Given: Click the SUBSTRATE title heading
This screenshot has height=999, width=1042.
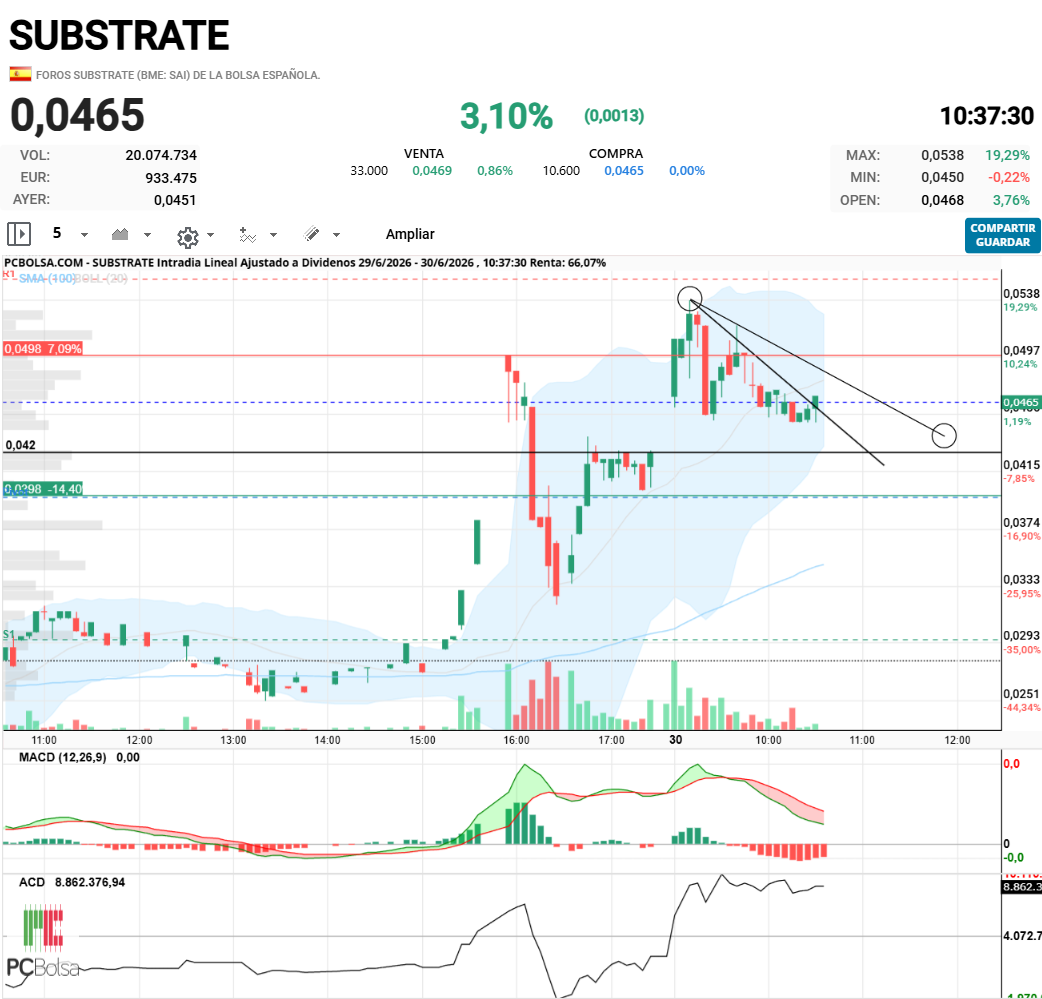Looking at the screenshot, I should 120,35.
